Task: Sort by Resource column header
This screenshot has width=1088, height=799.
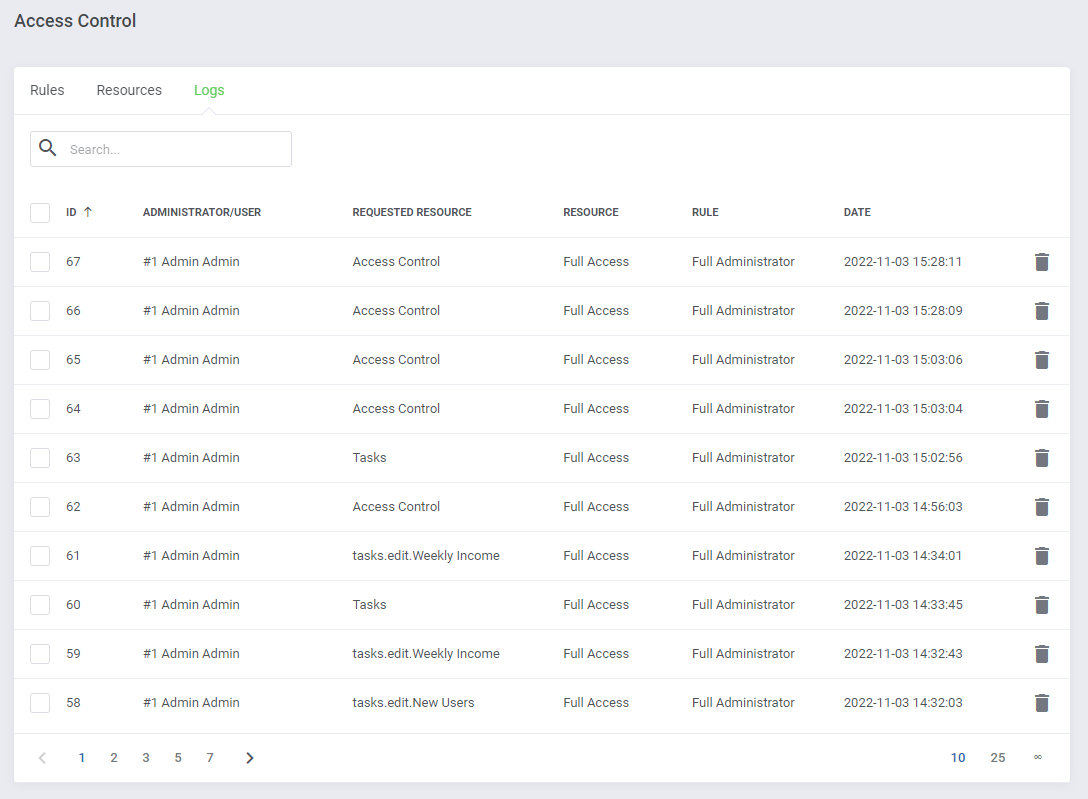Action: [590, 212]
